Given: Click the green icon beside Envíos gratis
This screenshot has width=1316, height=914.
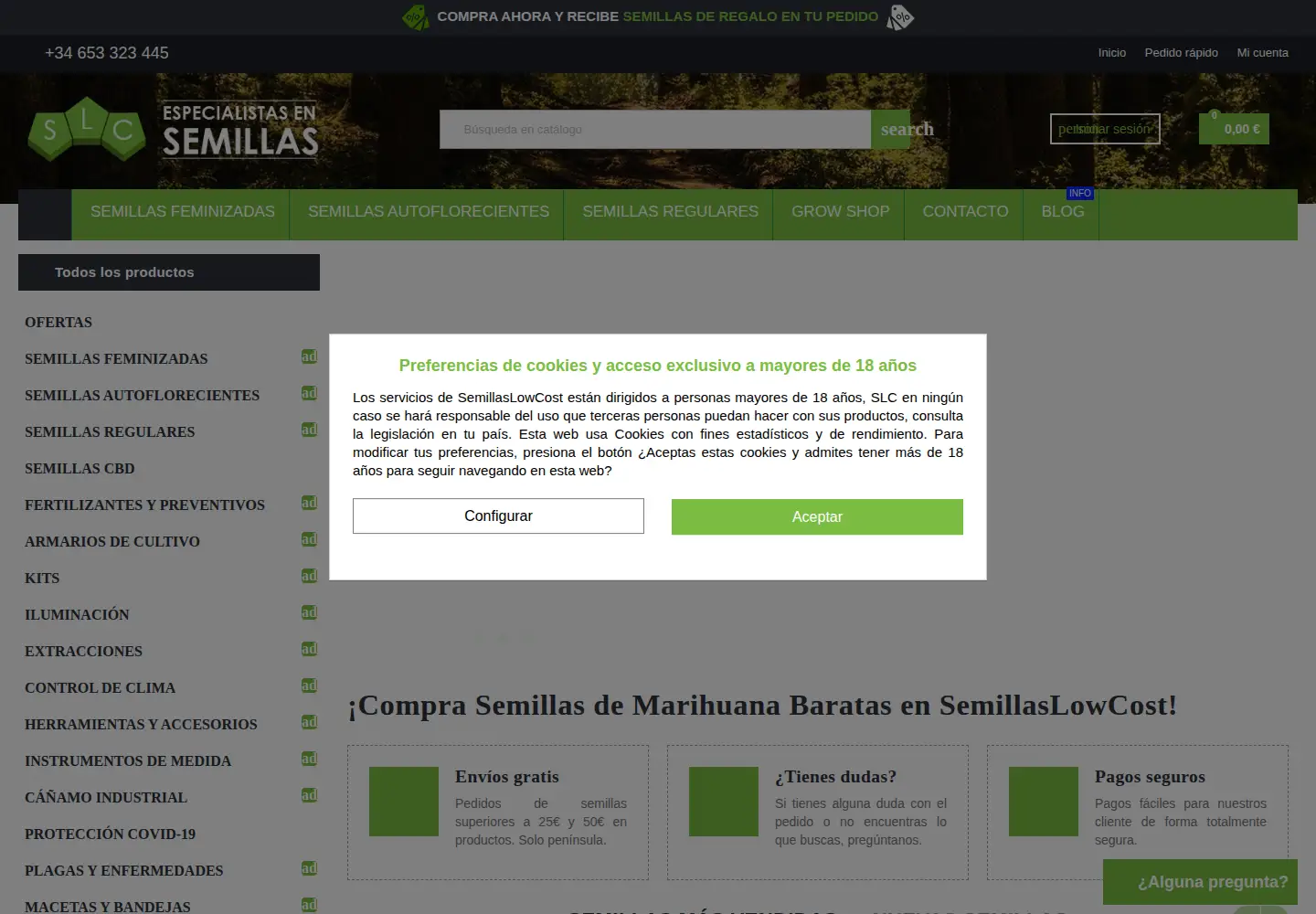Looking at the screenshot, I should coord(404,802).
